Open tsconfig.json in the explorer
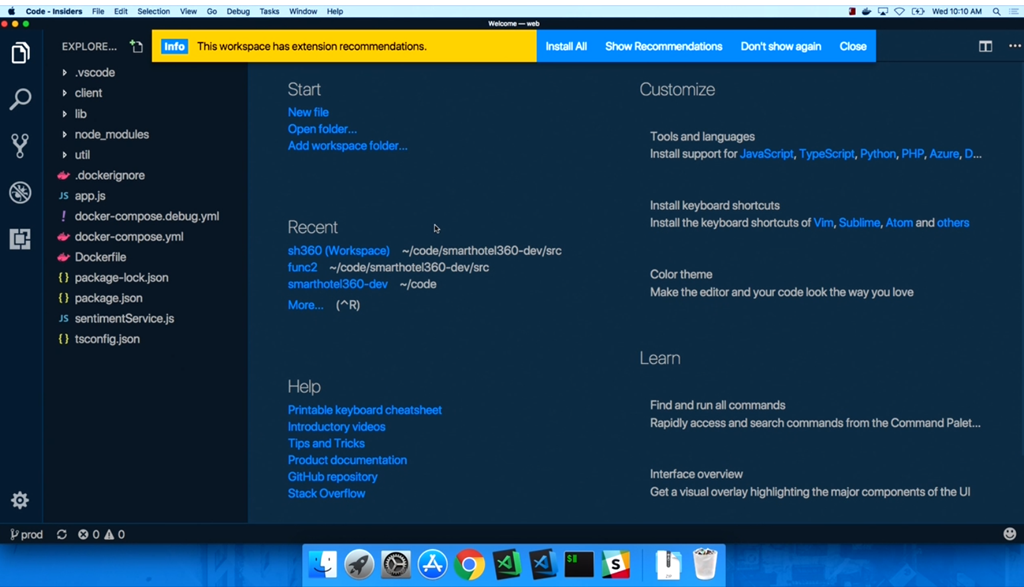Screen dimensions: 1024x587 pos(107,339)
